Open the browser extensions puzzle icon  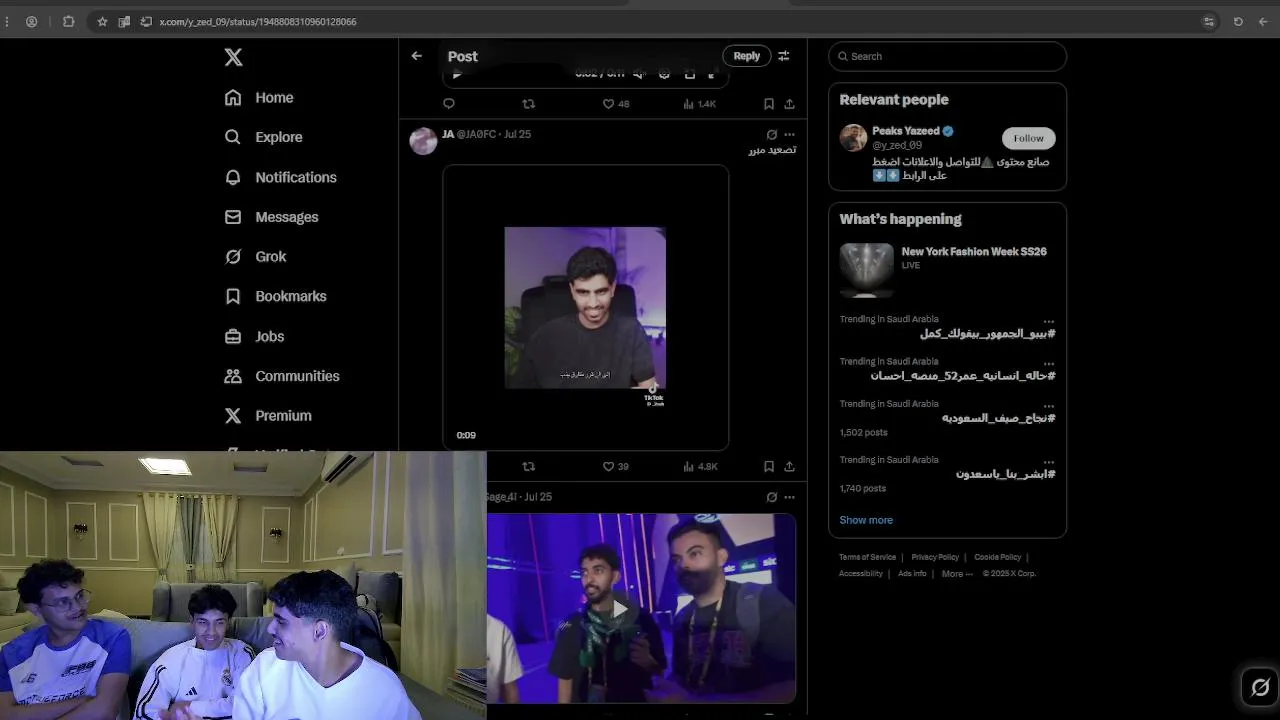click(x=68, y=21)
